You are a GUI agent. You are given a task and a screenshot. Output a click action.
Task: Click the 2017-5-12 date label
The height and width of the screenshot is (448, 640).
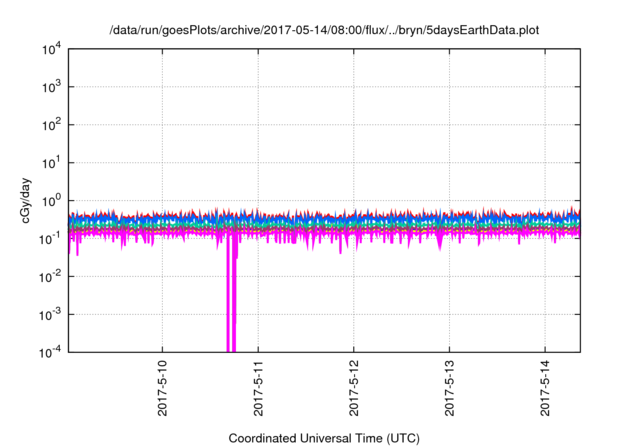(x=353, y=388)
